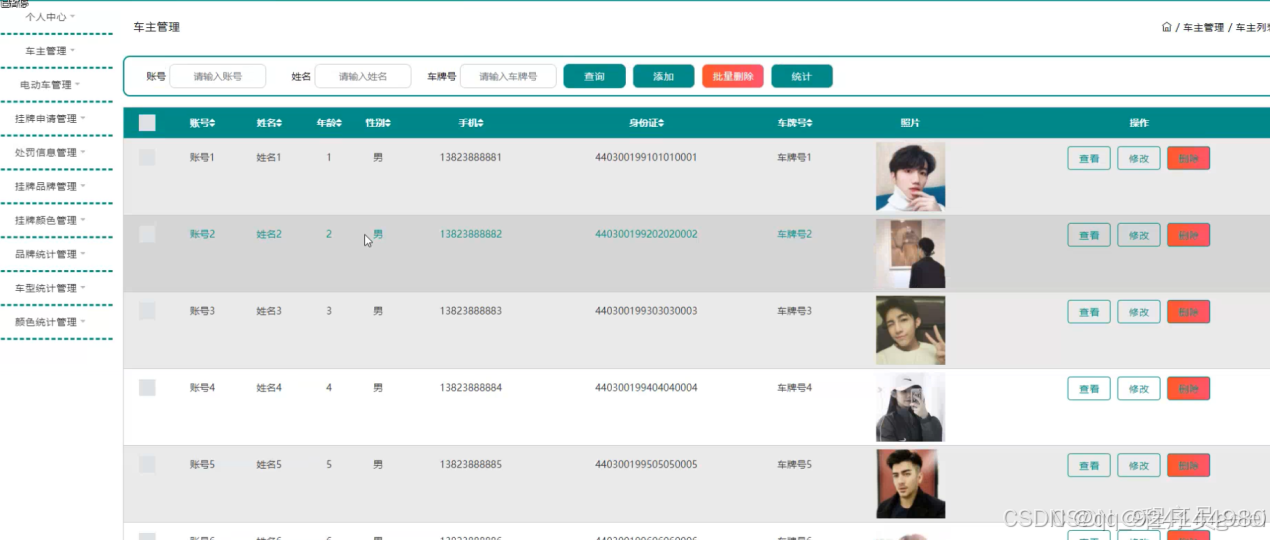Screen dimensions: 1270x540
Task: Check the checkbox for row 账号5
Action: coord(147,464)
